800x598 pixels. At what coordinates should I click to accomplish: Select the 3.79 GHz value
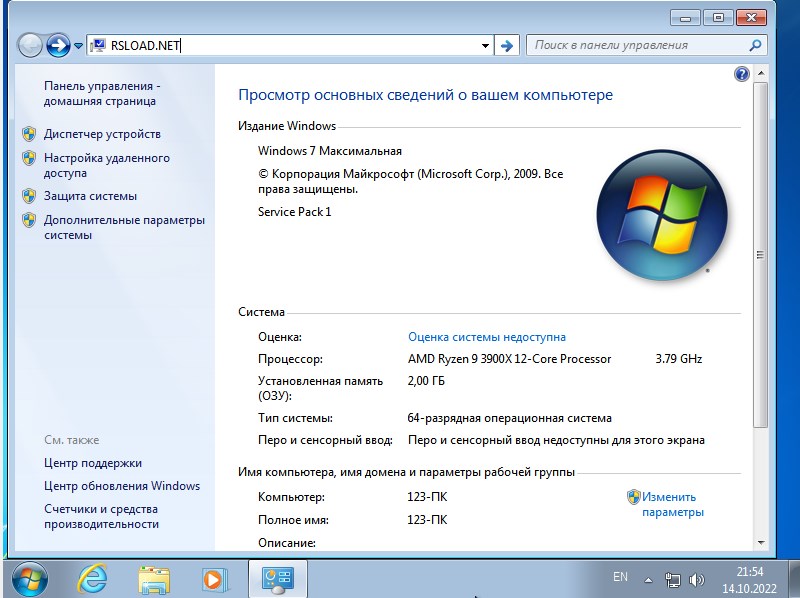[x=679, y=359]
